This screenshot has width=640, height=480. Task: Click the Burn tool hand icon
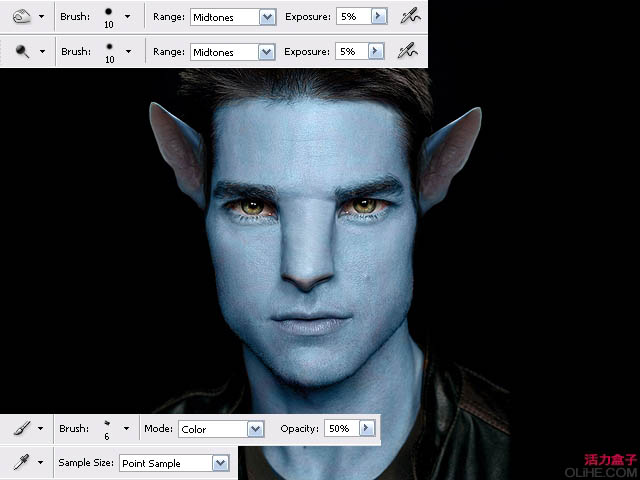(20, 17)
